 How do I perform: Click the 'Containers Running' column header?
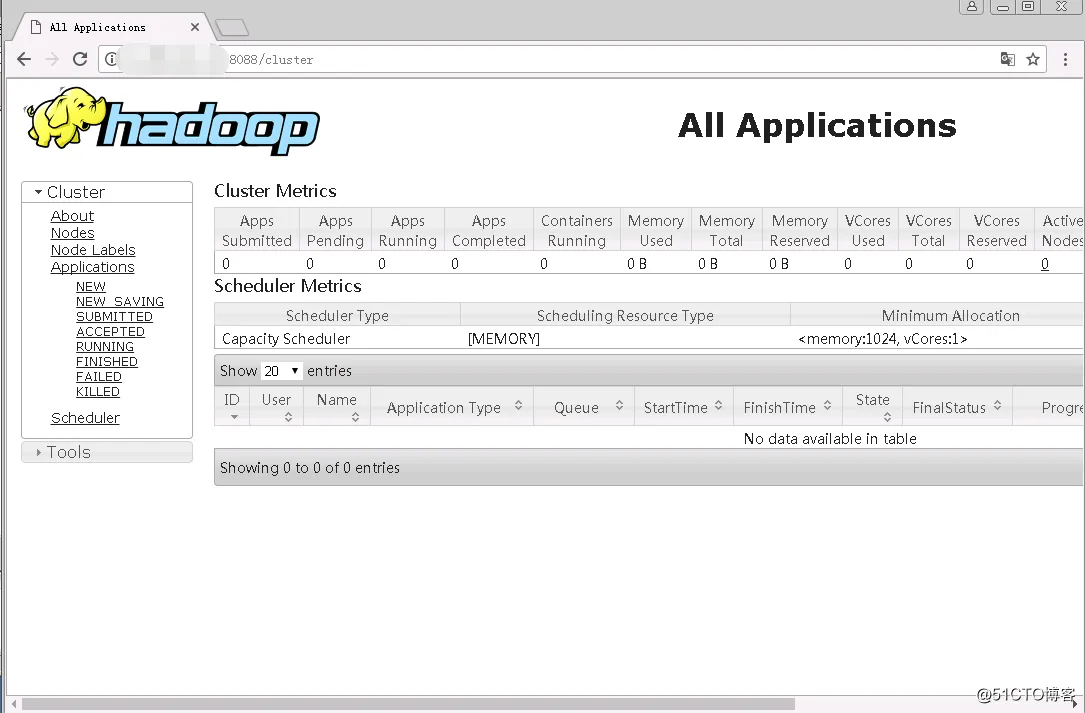[x=576, y=231]
